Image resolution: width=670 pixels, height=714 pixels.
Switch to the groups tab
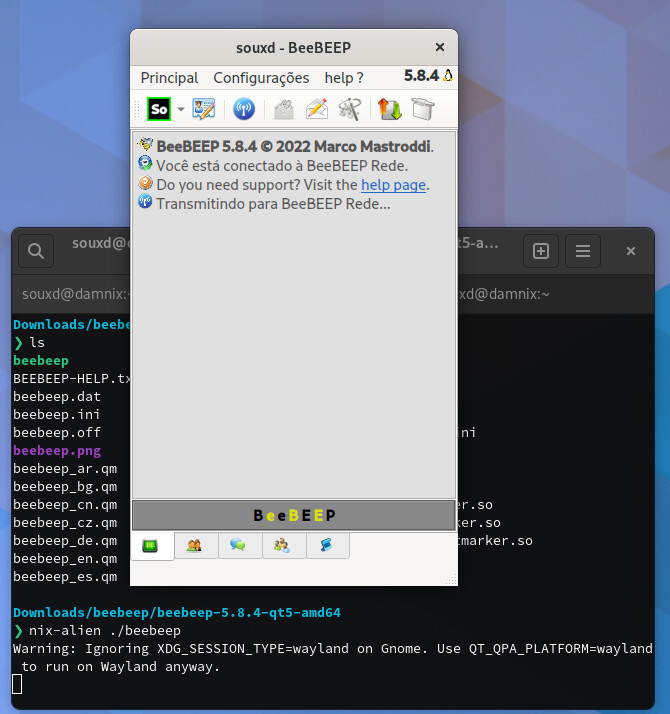(x=282, y=545)
